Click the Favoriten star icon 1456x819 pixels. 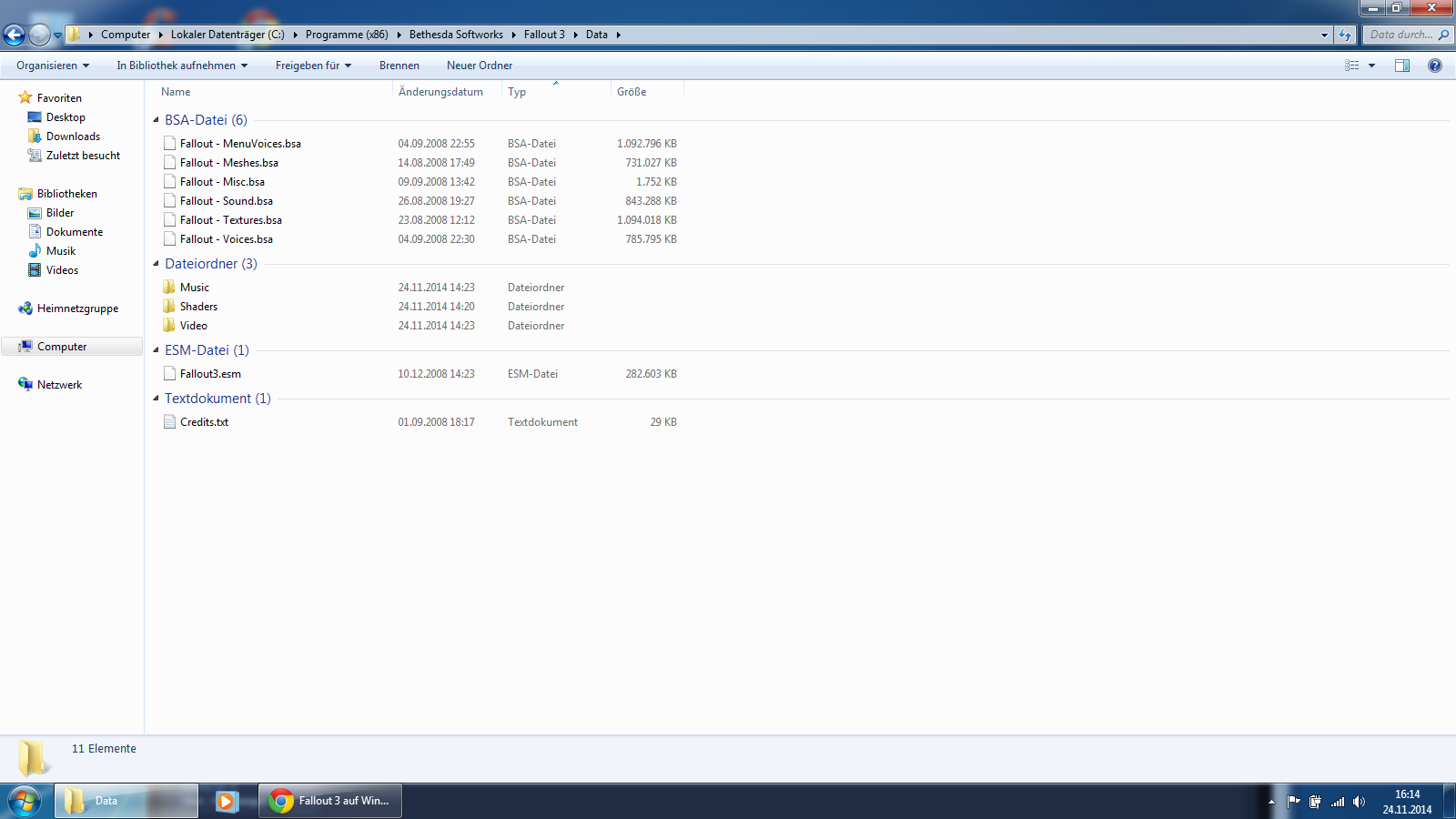click(25, 97)
